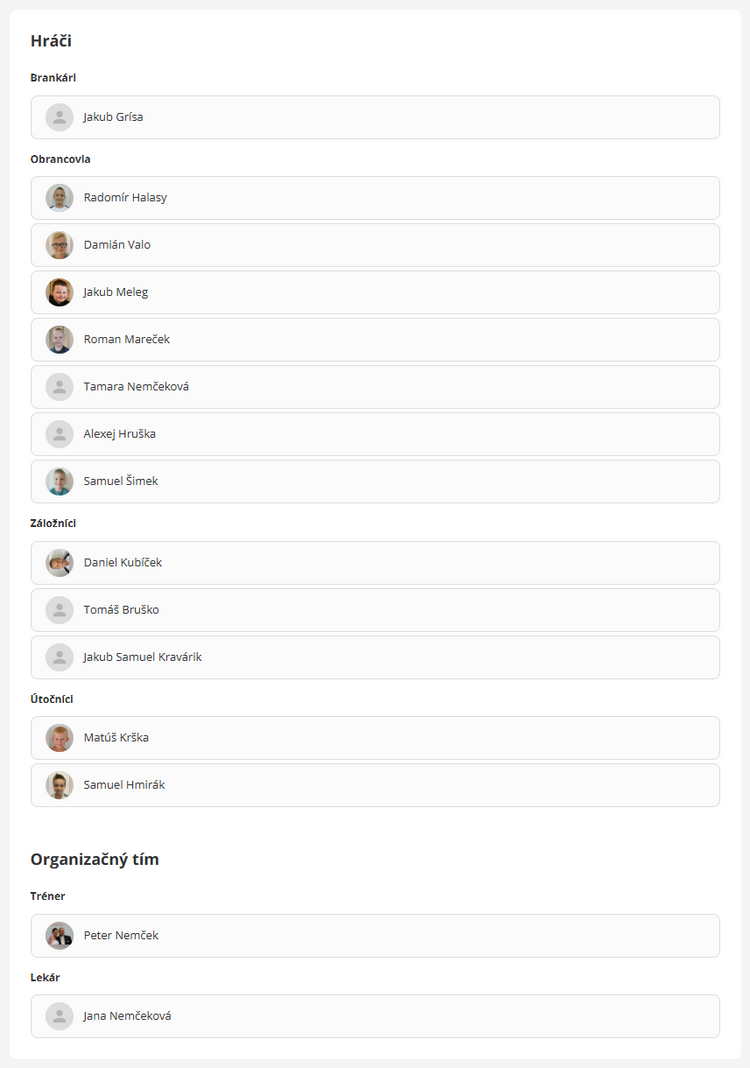750x1068 pixels.
Task: Click Tomáš Bruško's default avatar icon
Action: click(x=59, y=610)
